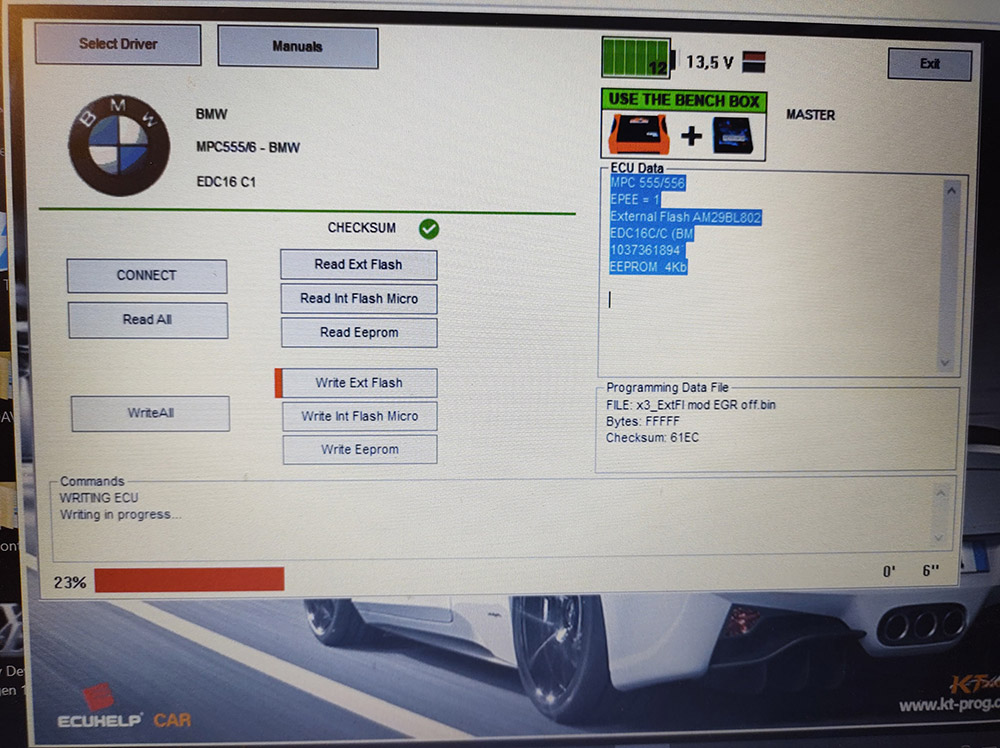Click the green battery level icon
Viewport: 1000px width, 748px height.
point(636,58)
